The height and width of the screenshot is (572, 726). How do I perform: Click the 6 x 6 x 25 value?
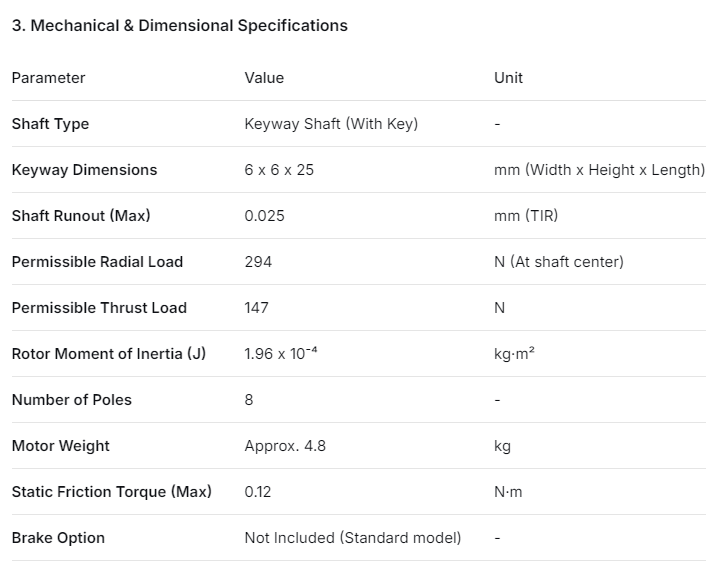[x=279, y=170]
